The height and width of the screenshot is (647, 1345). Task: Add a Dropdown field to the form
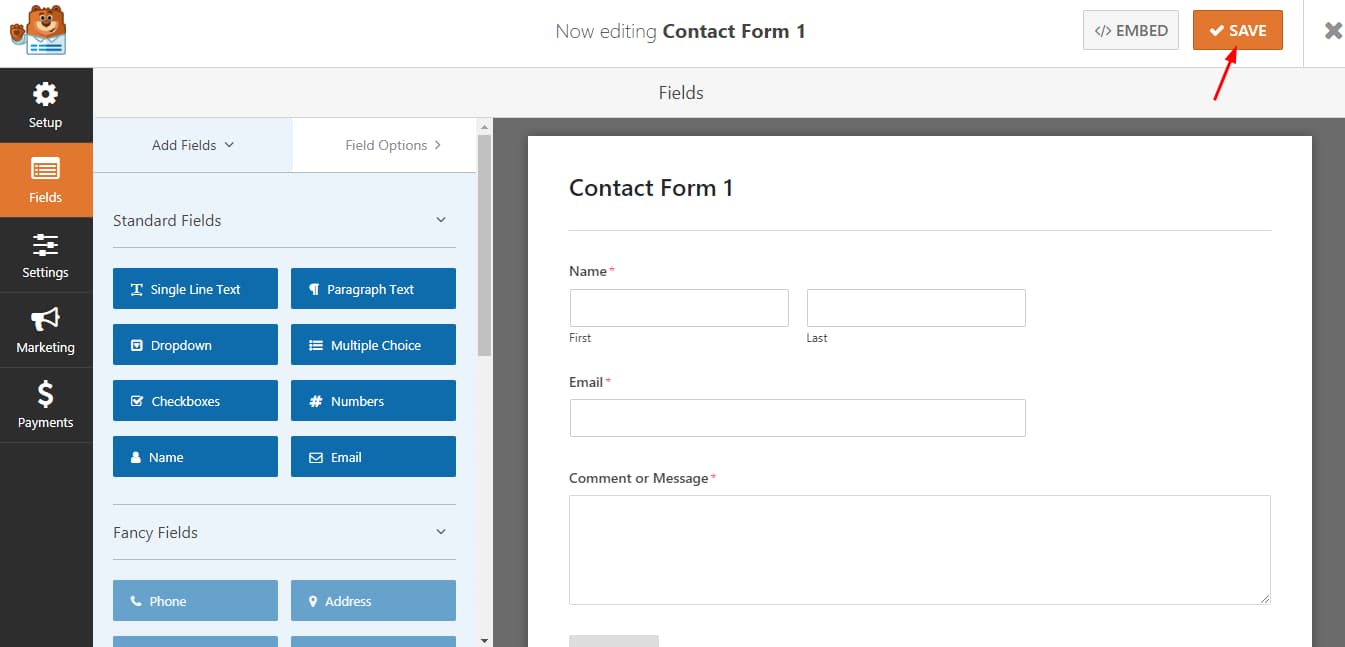tap(195, 344)
